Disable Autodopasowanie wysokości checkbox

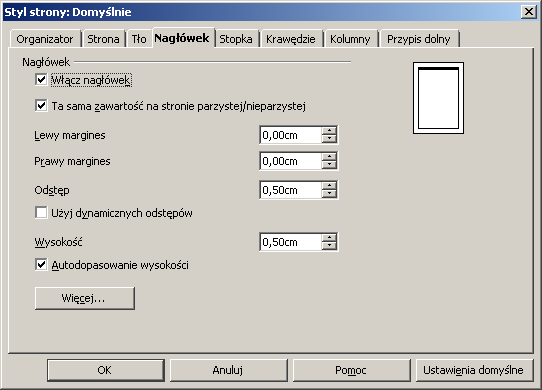tap(41, 265)
